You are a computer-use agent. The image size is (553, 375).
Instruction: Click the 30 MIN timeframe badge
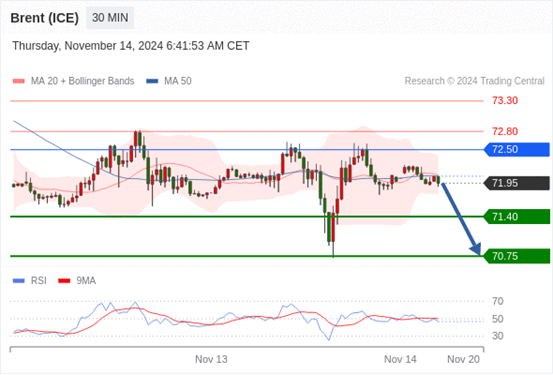(x=110, y=18)
